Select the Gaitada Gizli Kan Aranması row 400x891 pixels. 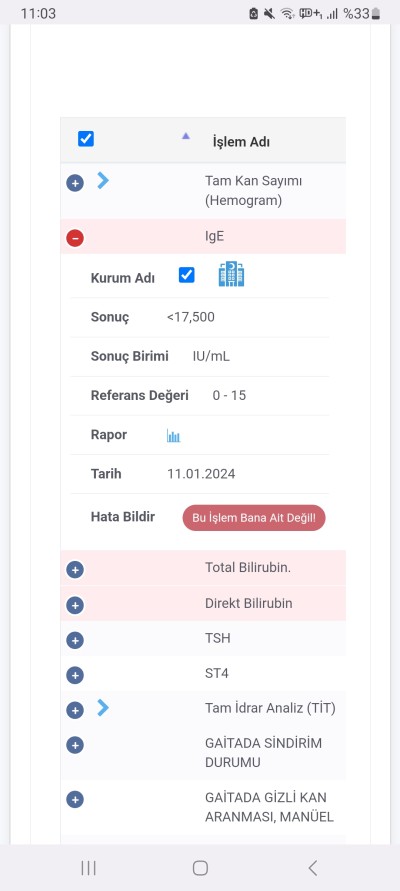click(203, 807)
